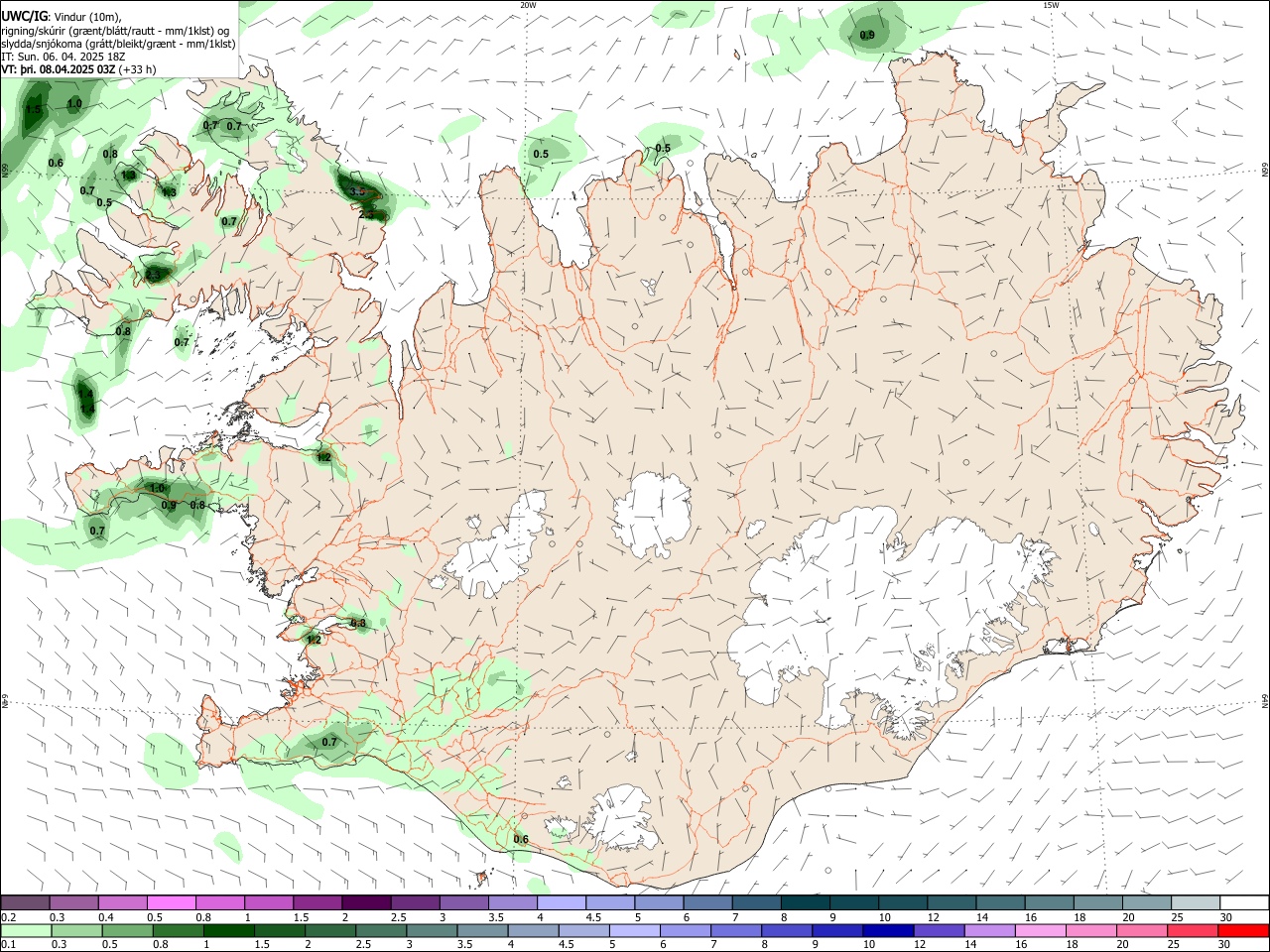Viewport: 1270px width, 952px height.
Task: Click the 1.5 precipitation value in the northwest
Action: point(34,109)
